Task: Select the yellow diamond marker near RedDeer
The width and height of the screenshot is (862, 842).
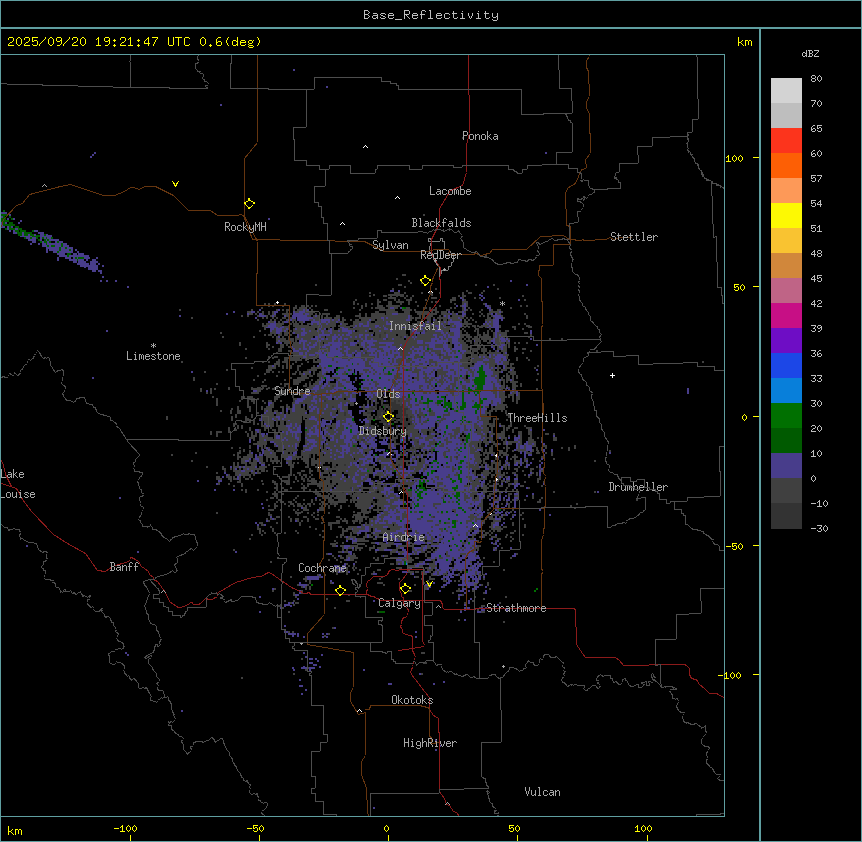Action: pos(425,281)
